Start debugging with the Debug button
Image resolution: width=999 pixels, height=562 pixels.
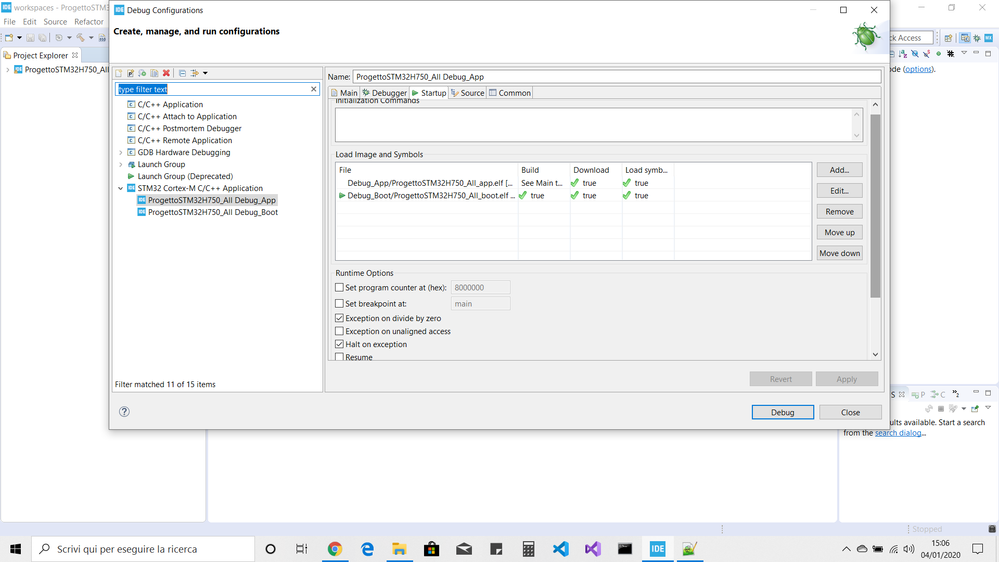[x=782, y=412]
